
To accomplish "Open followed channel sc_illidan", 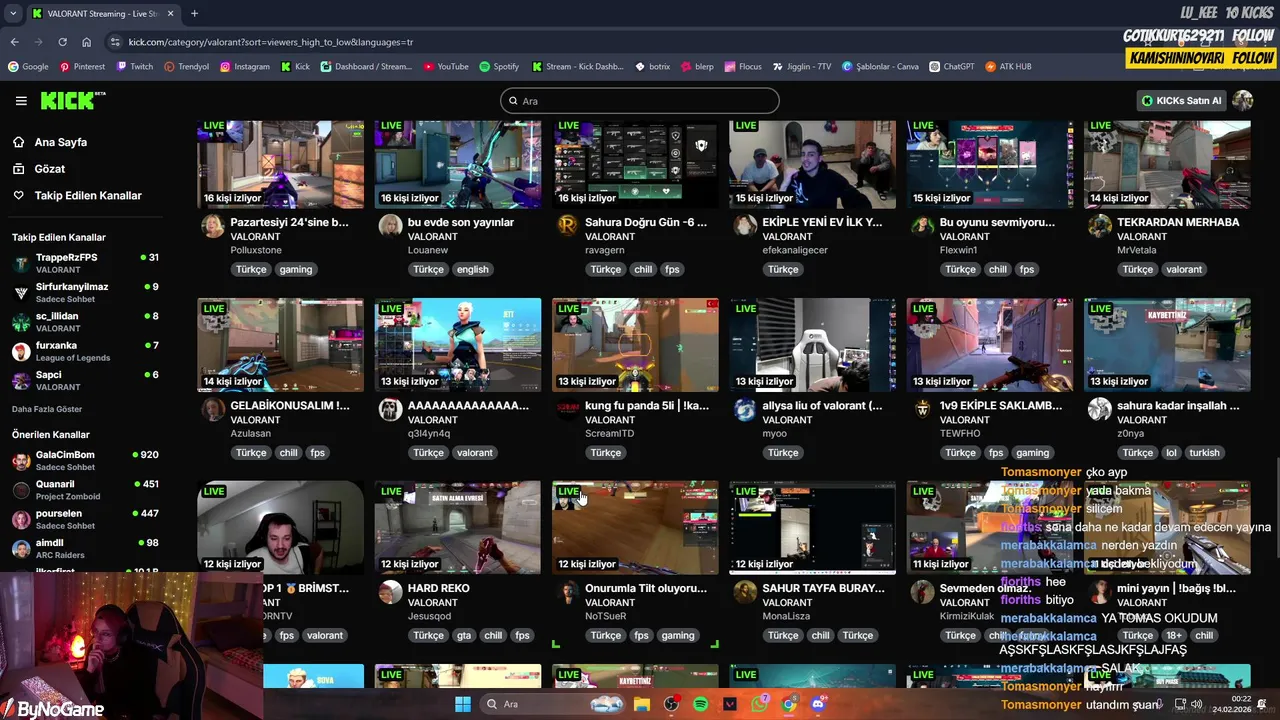I will (85, 322).
